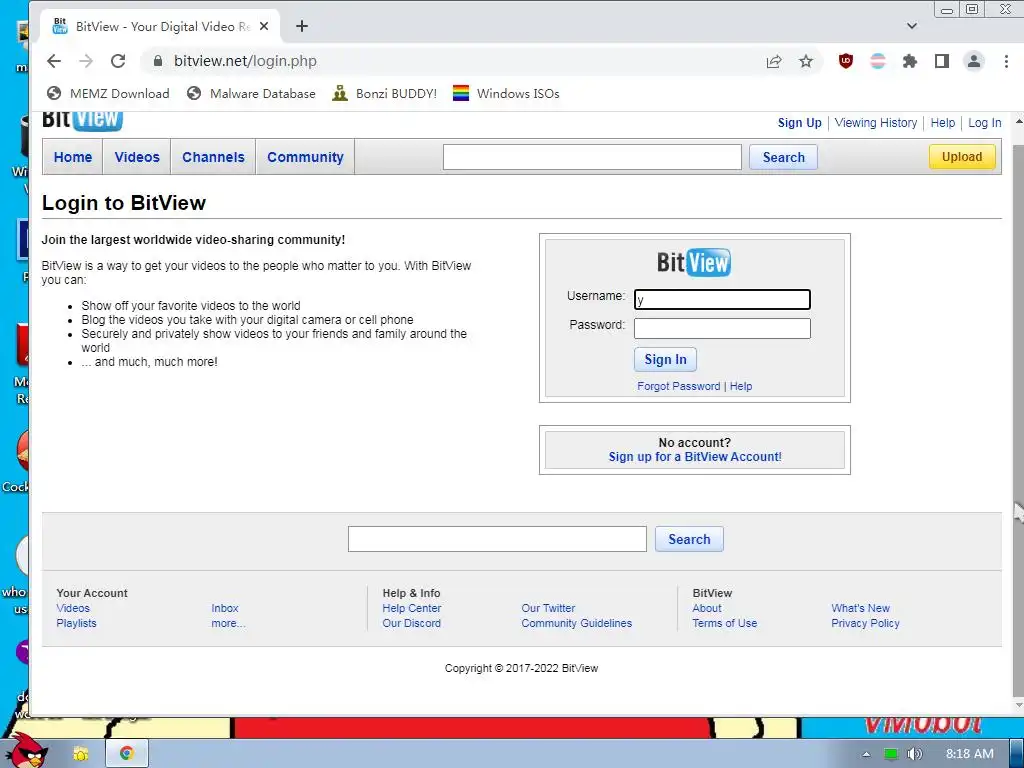This screenshot has height=768, width=1024.
Task: Open the Chrome three-dot menu
Action: [1006, 61]
